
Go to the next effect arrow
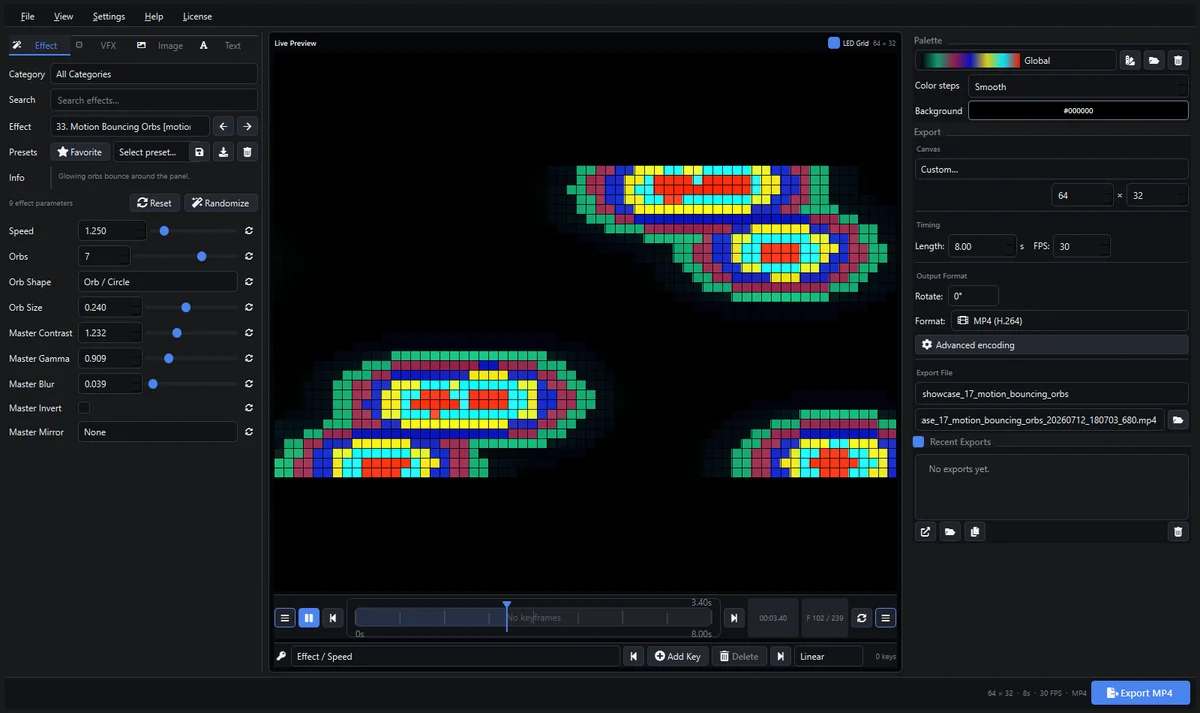pos(247,126)
